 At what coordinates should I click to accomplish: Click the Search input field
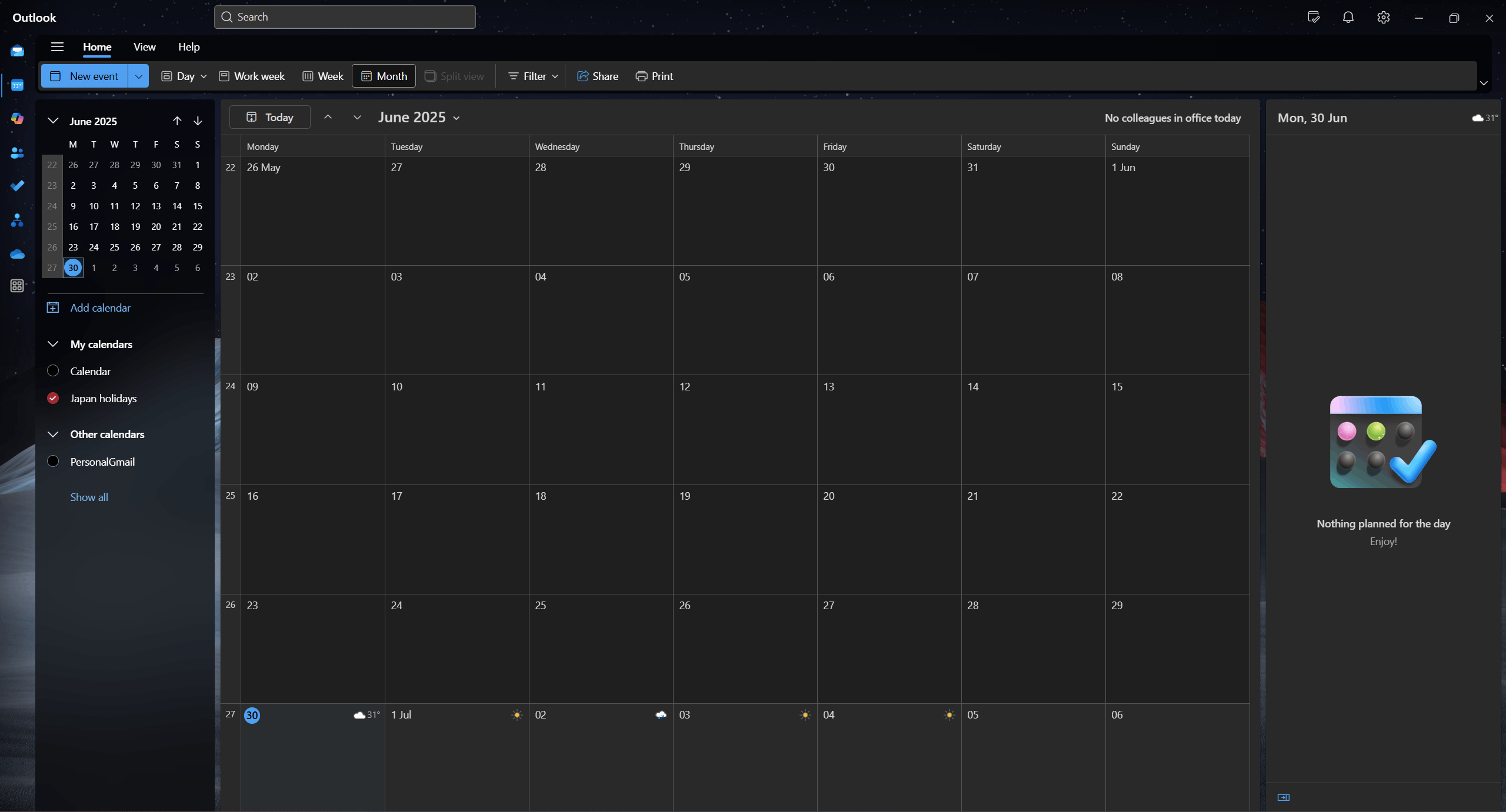click(345, 17)
